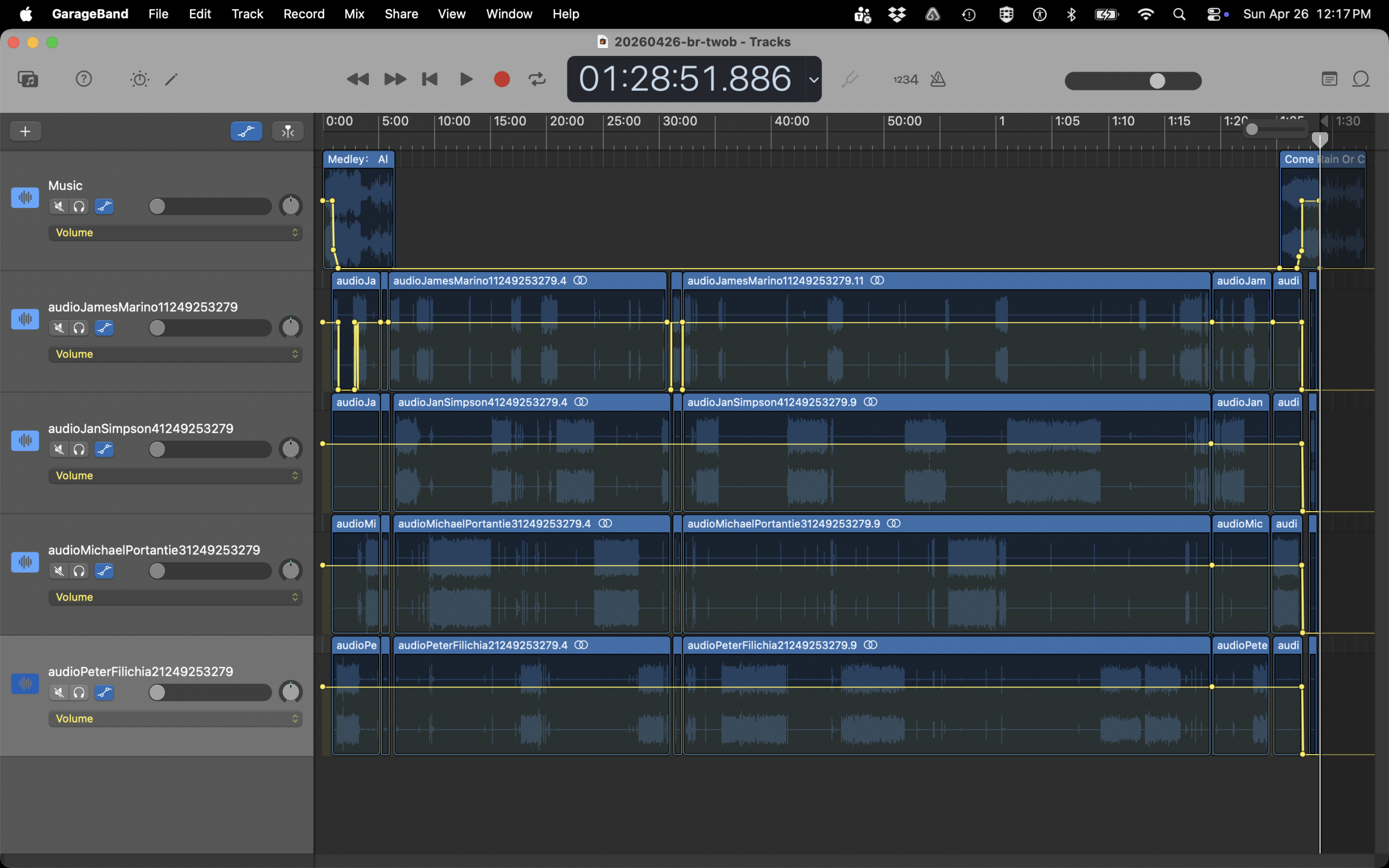Click the Record button
Image resolution: width=1389 pixels, height=868 pixels.
[x=502, y=79]
